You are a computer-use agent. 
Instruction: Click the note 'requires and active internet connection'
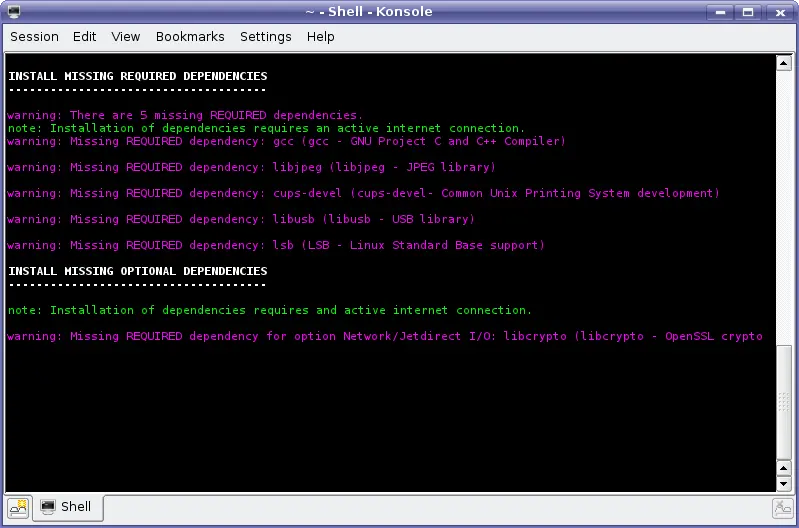tap(270, 310)
